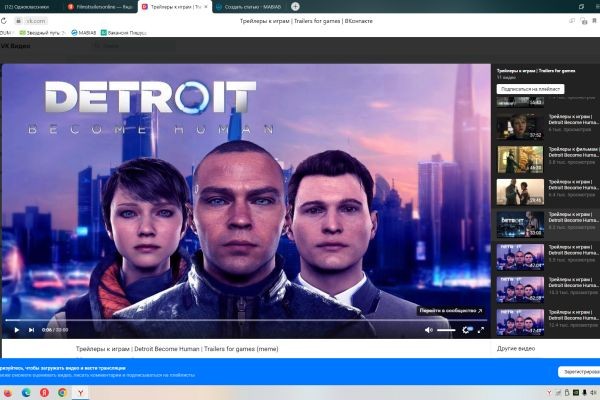
Task: Open Firefox icon in taskbar
Action: (x=8, y=393)
